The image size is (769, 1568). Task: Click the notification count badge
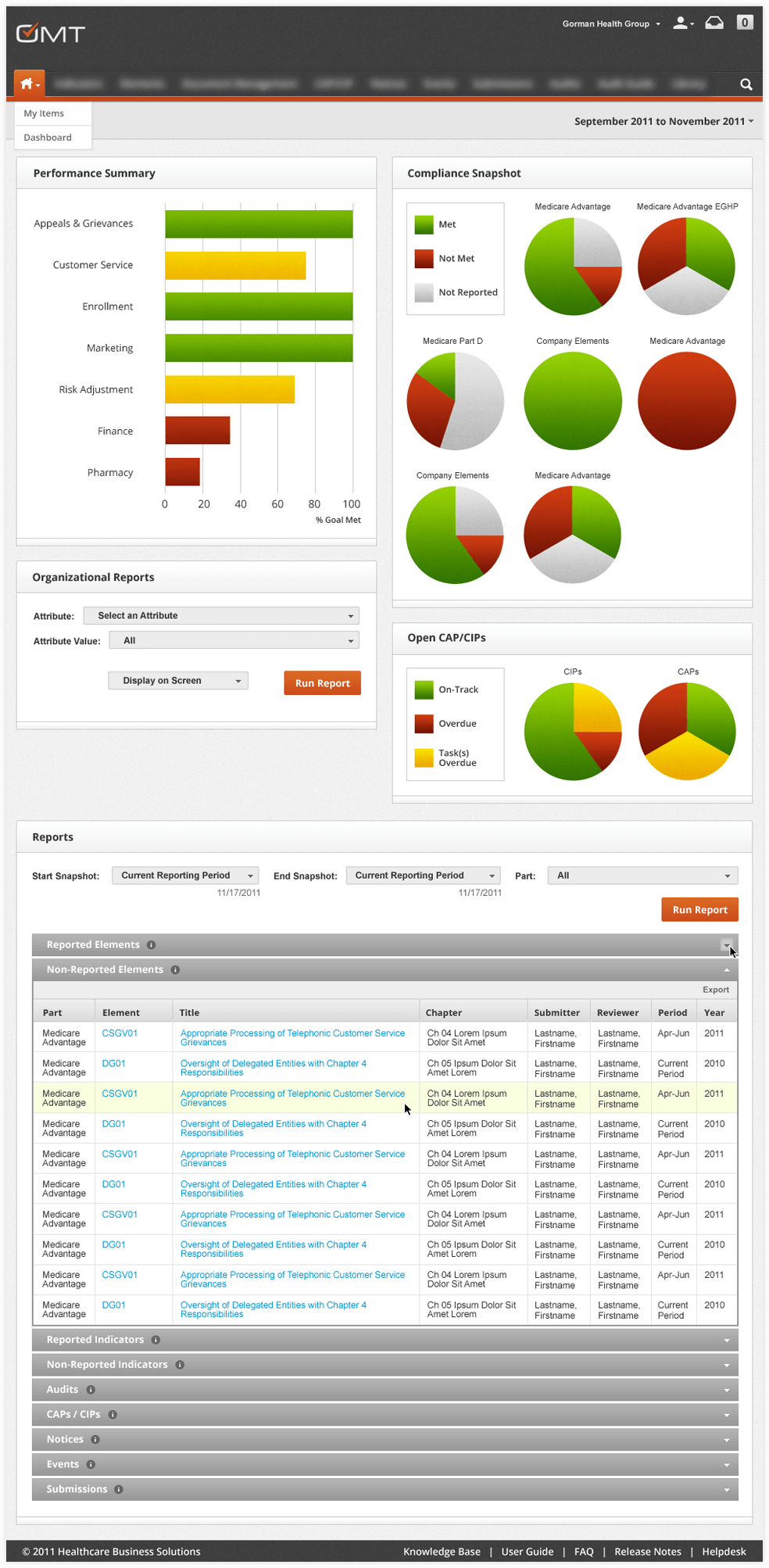pos(745,23)
